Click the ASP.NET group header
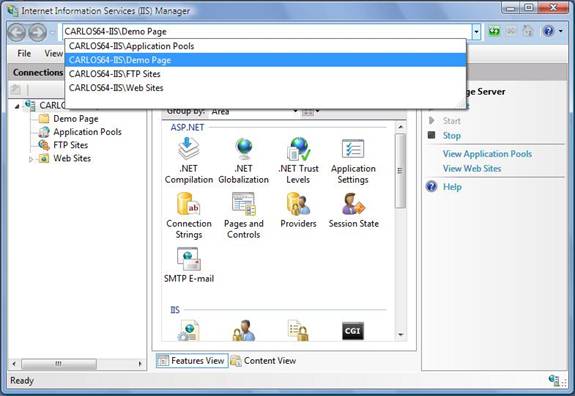Viewport: 575px width, 396px height. (x=187, y=128)
